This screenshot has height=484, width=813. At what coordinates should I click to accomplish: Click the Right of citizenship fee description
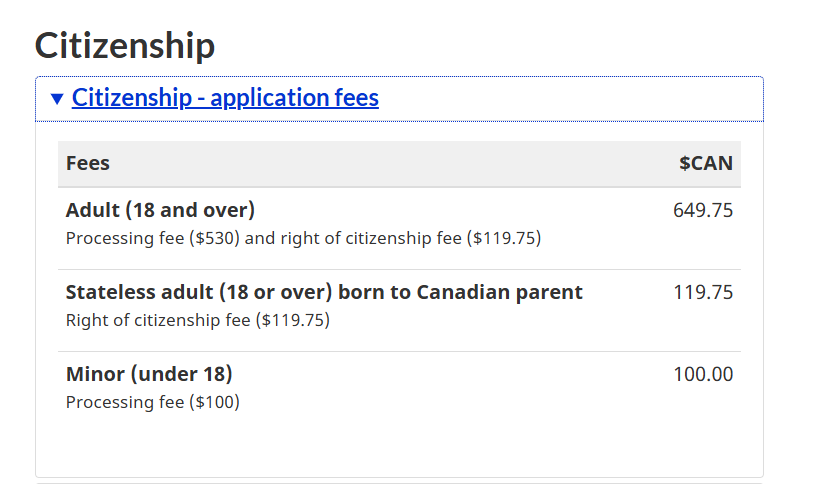tap(198, 320)
